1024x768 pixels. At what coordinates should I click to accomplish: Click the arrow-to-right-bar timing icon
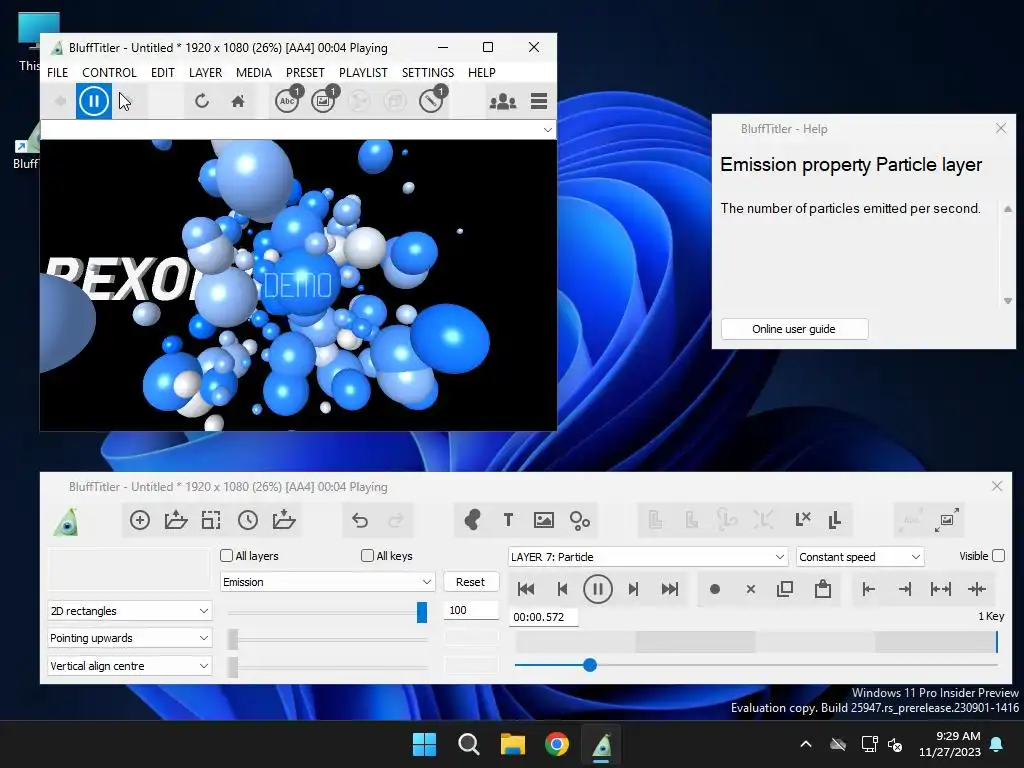(905, 589)
